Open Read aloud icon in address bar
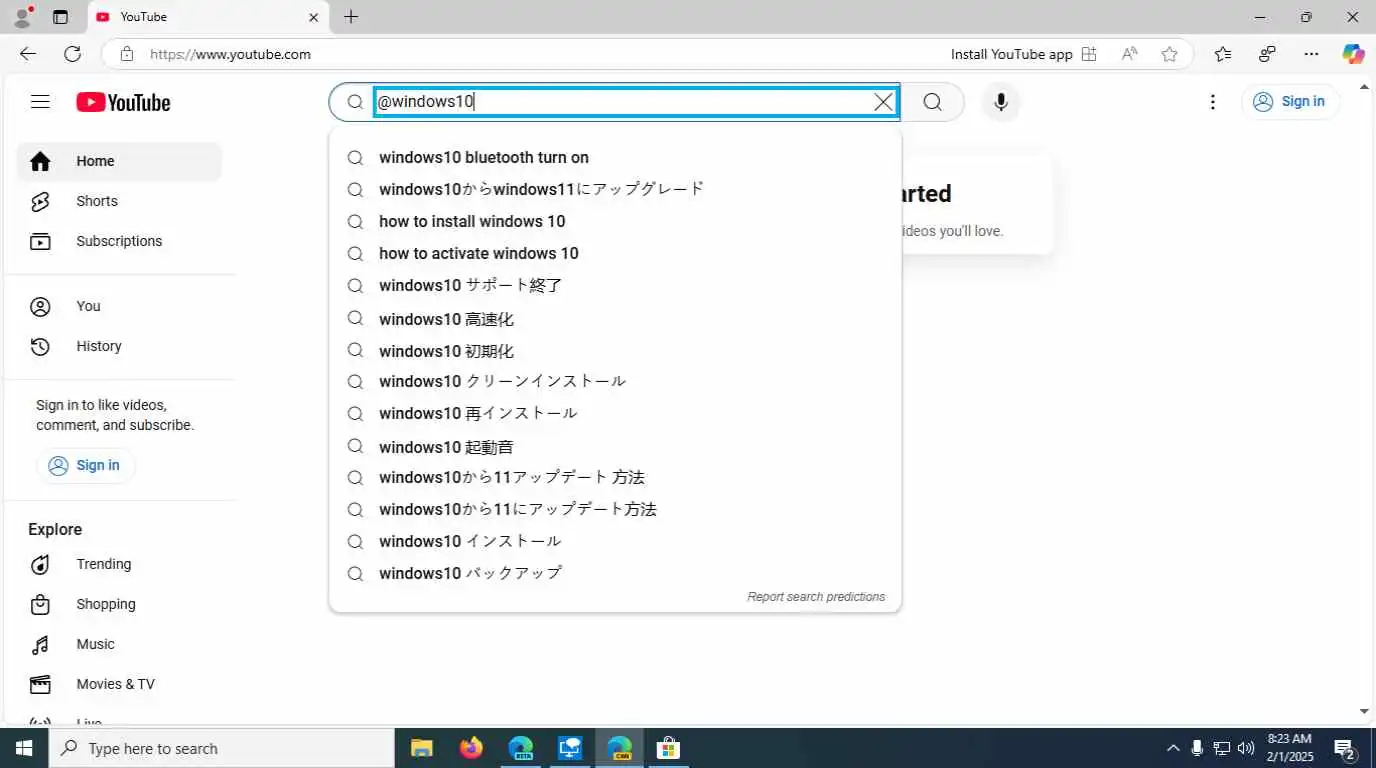1376x768 pixels. (x=1130, y=54)
